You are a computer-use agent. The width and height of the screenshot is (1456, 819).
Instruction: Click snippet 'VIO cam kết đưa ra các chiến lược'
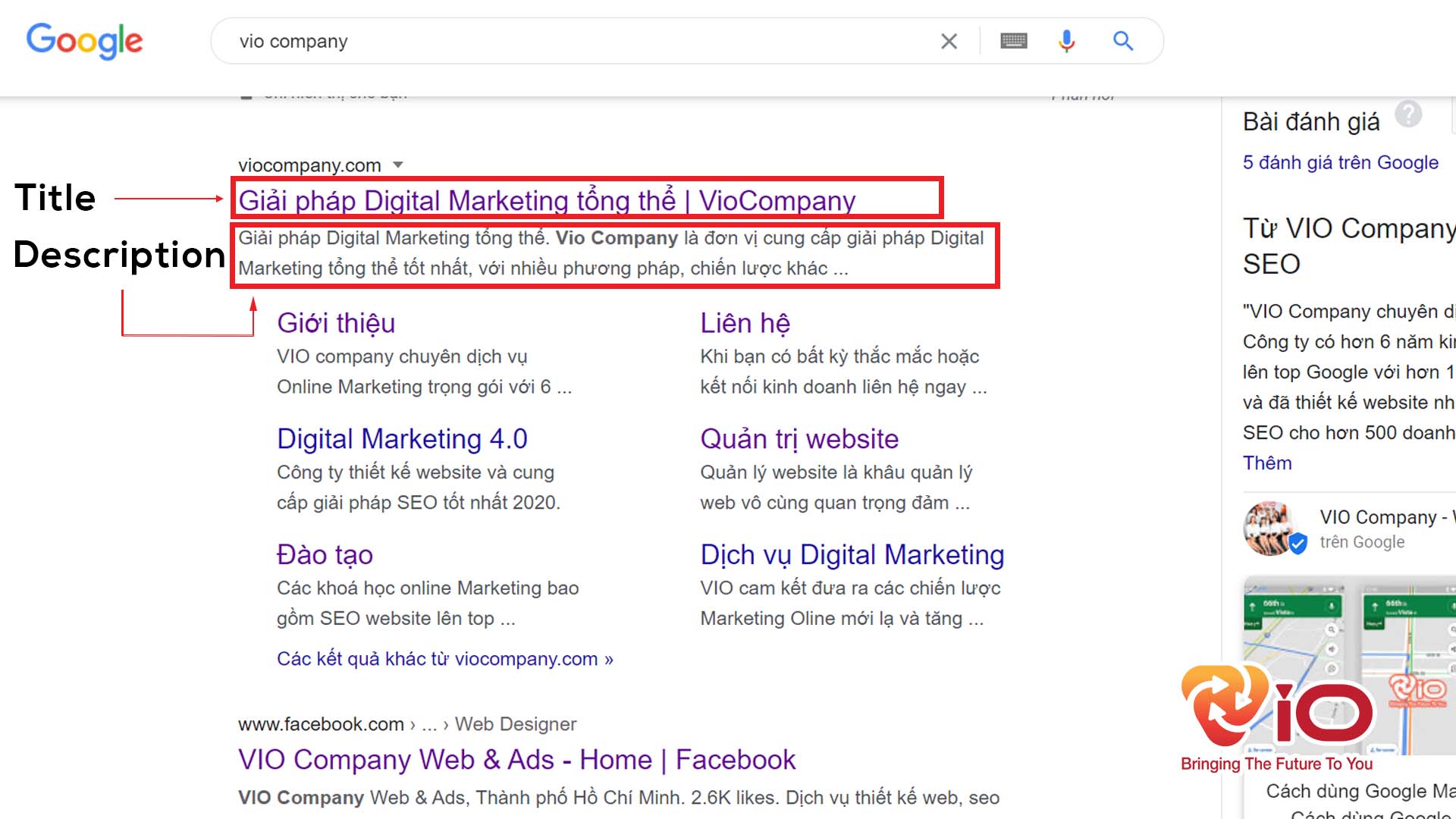tap(850, 588)
